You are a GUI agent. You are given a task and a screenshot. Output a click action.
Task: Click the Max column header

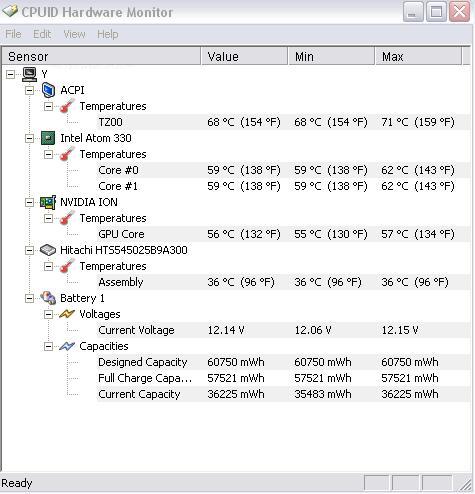pos(418,56)
